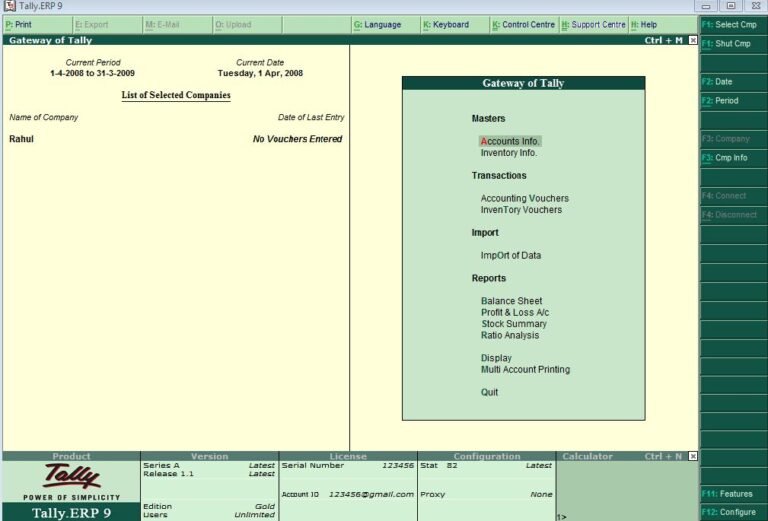Close the Tally.ERP 9 window
Screen dimensions: 768x521
point(756,6)
